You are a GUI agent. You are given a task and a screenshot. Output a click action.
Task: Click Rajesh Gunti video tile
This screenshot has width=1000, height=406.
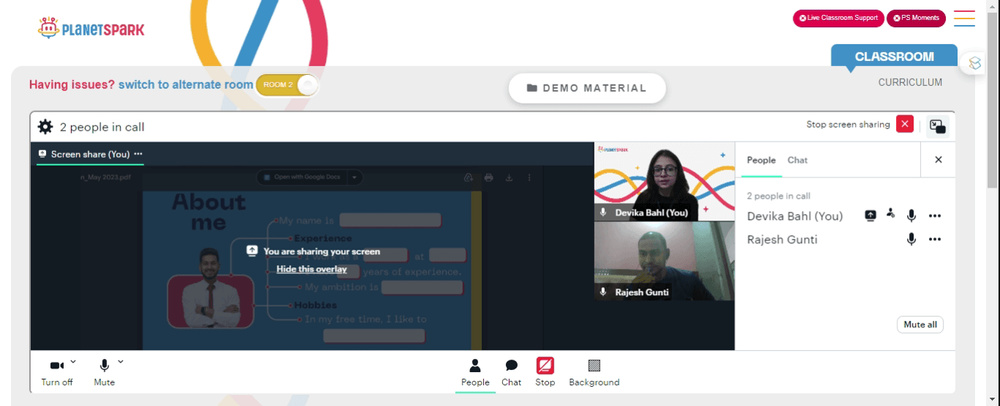[x=664, y=261]
